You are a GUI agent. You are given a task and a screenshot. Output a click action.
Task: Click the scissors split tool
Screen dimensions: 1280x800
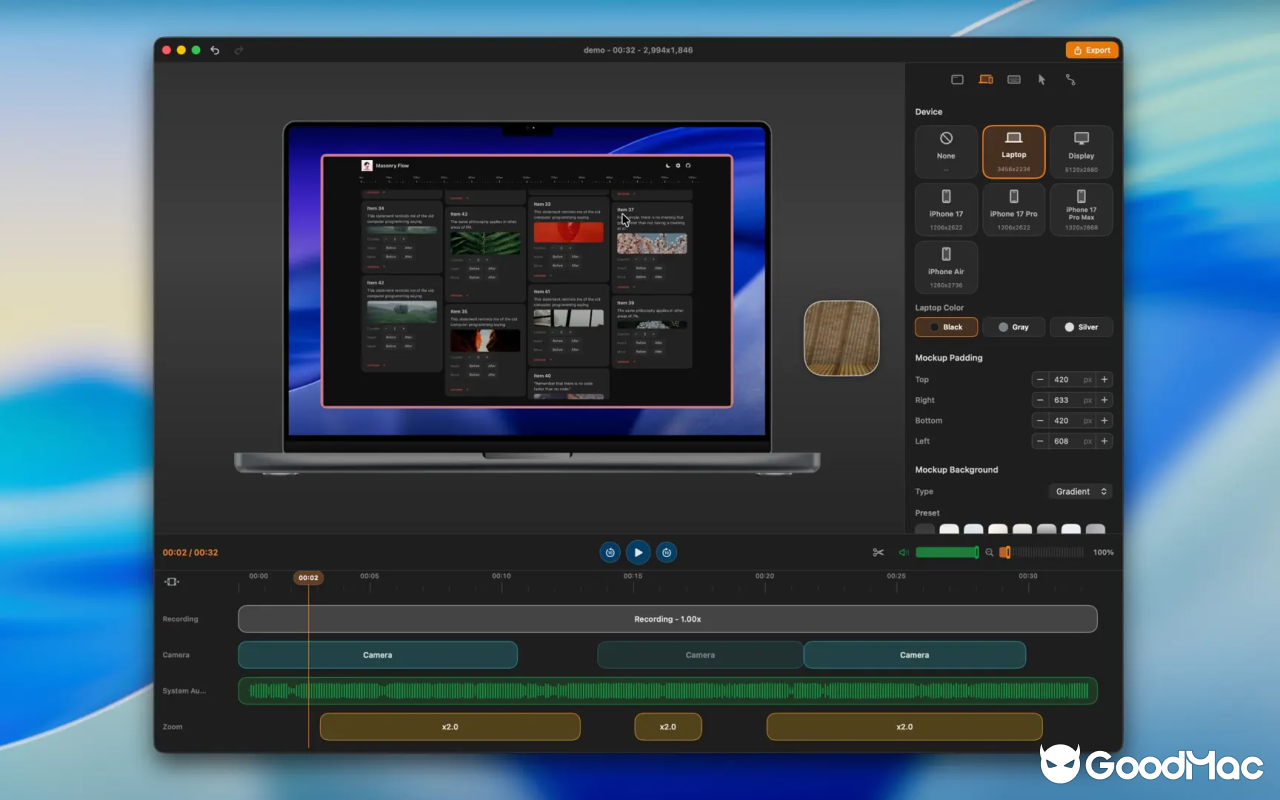pyautogui.click(x=878, y=552)
